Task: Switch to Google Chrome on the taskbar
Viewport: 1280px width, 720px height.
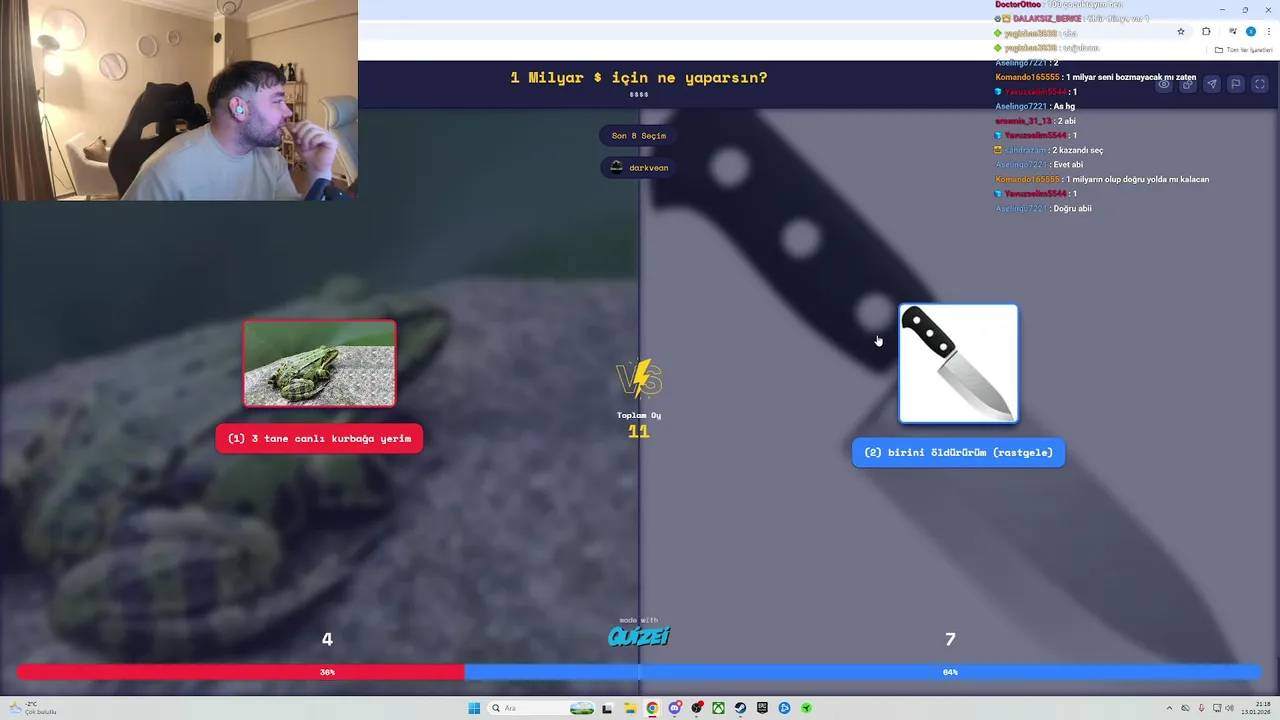Action: click(652, 708)
